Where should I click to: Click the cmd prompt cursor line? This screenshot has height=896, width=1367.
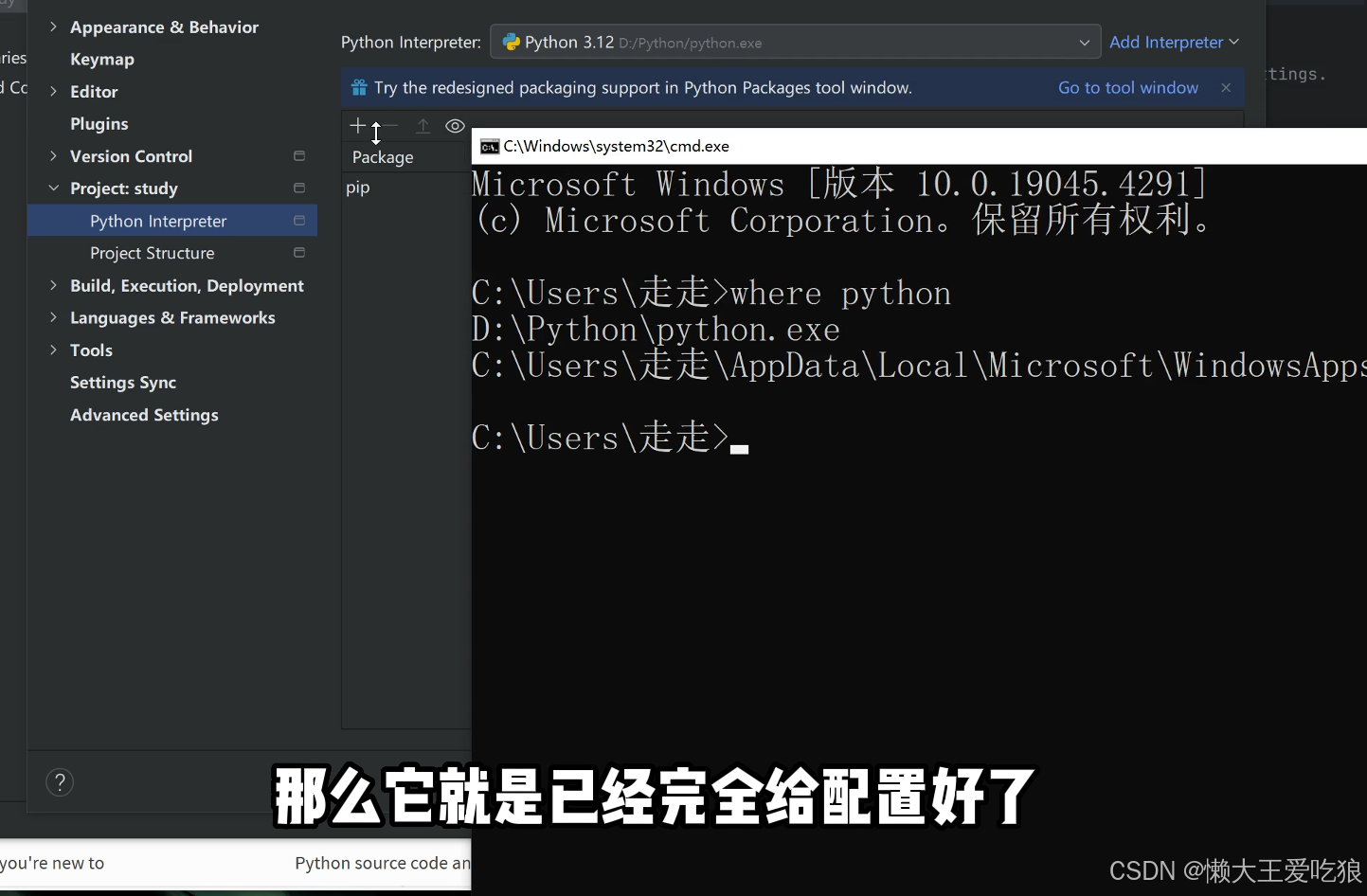610,438
